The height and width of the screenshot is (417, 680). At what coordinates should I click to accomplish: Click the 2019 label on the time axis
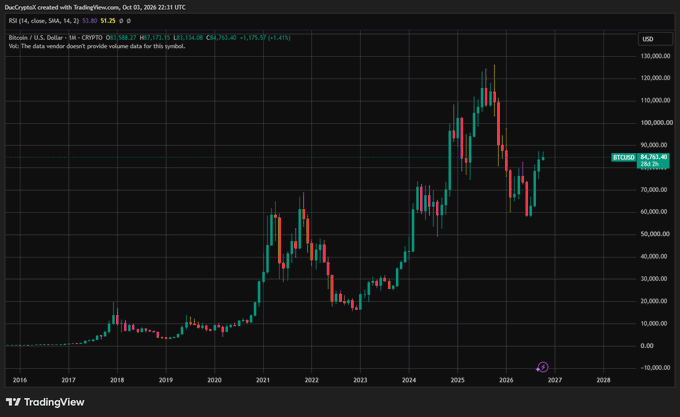coord(166,380)
